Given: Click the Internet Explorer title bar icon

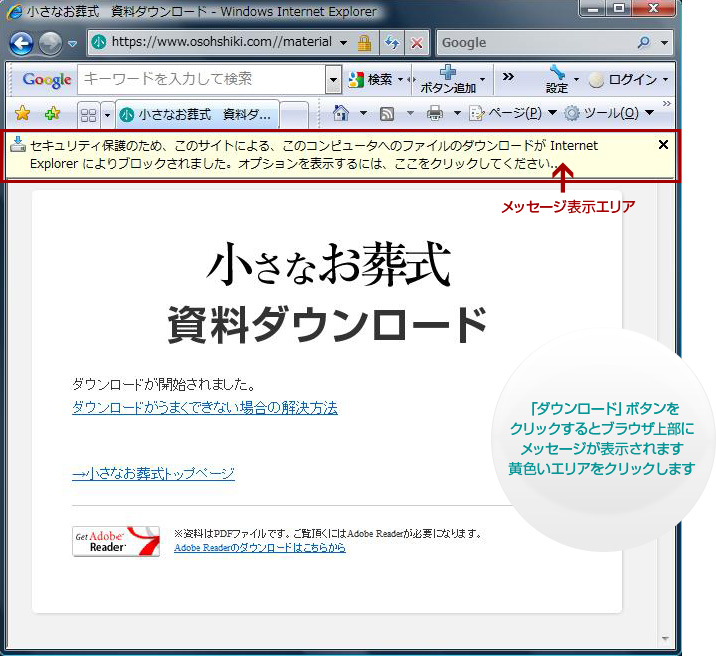Looking at the screenshot, I should pyautogui.click(x=15, y=11).
